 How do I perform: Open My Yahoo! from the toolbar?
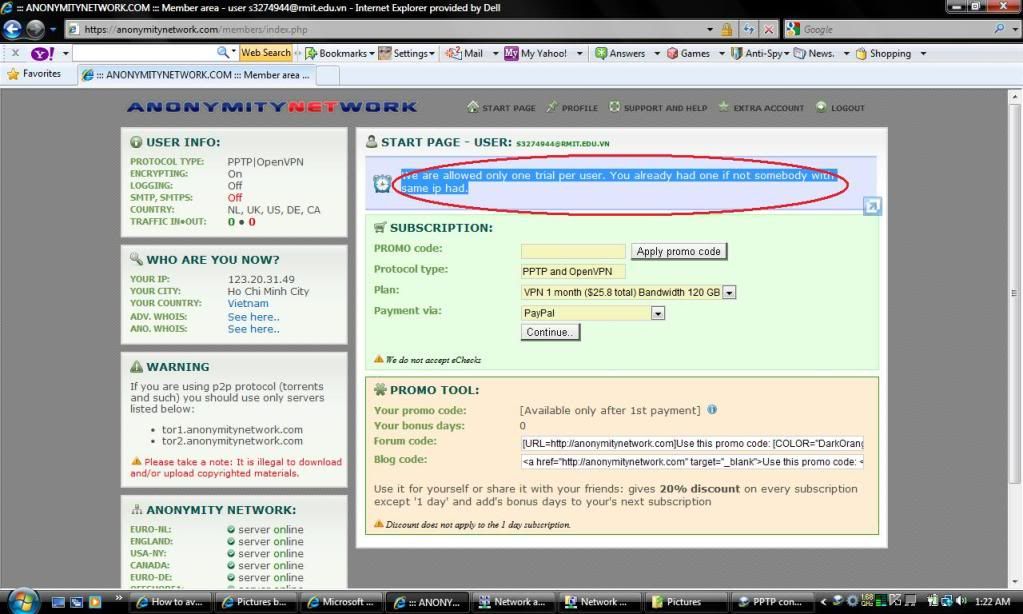pyautogui.click(x=536, y=54)
